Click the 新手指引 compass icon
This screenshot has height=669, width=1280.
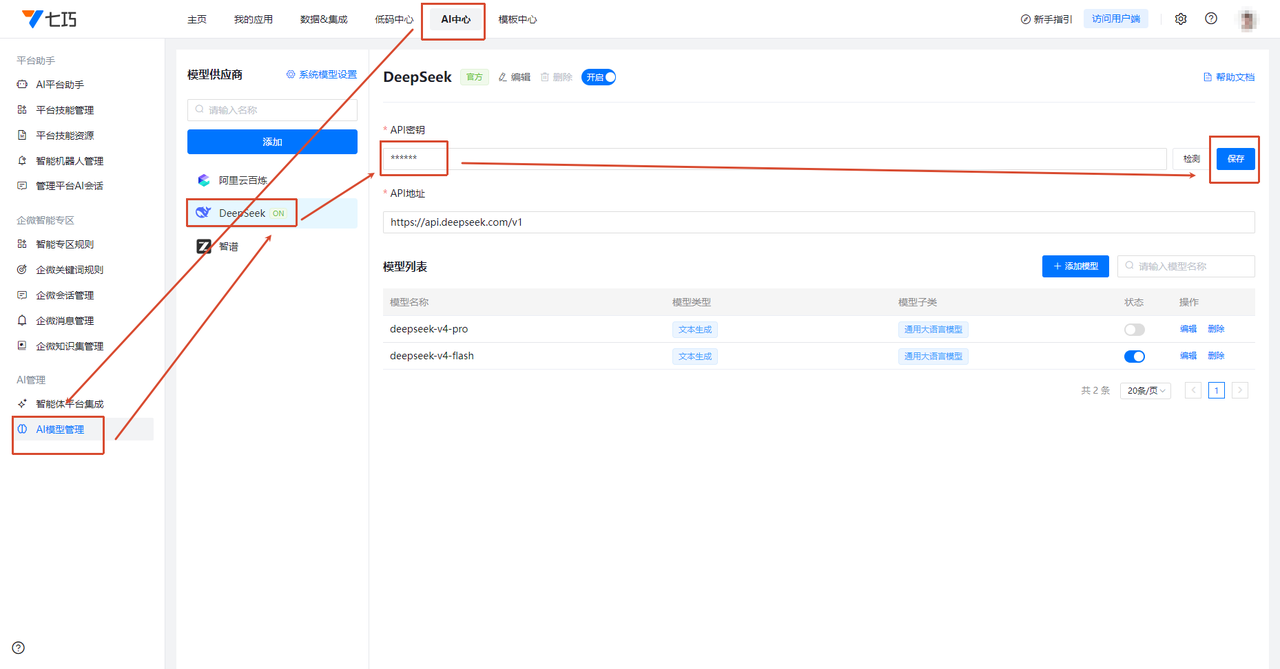(x=1025, y=19)
